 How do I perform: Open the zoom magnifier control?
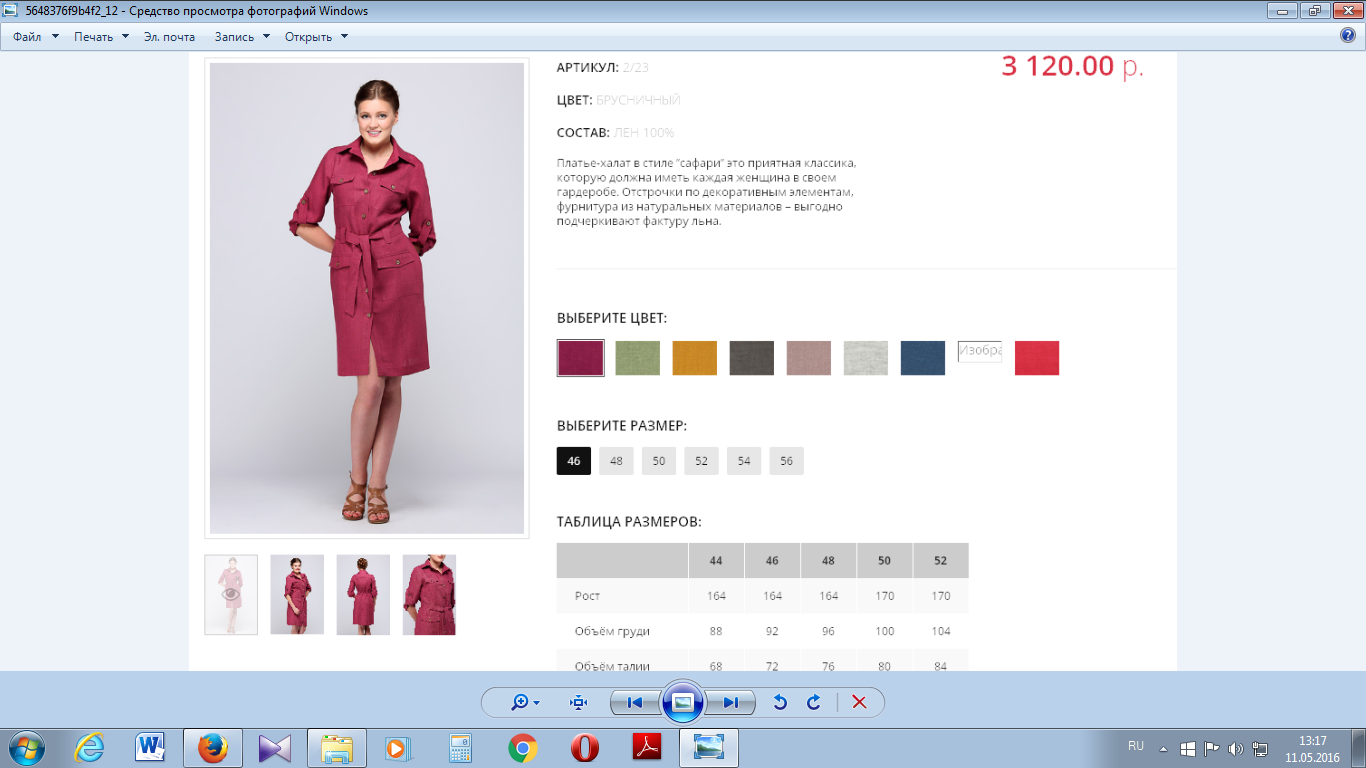[520, 702]
